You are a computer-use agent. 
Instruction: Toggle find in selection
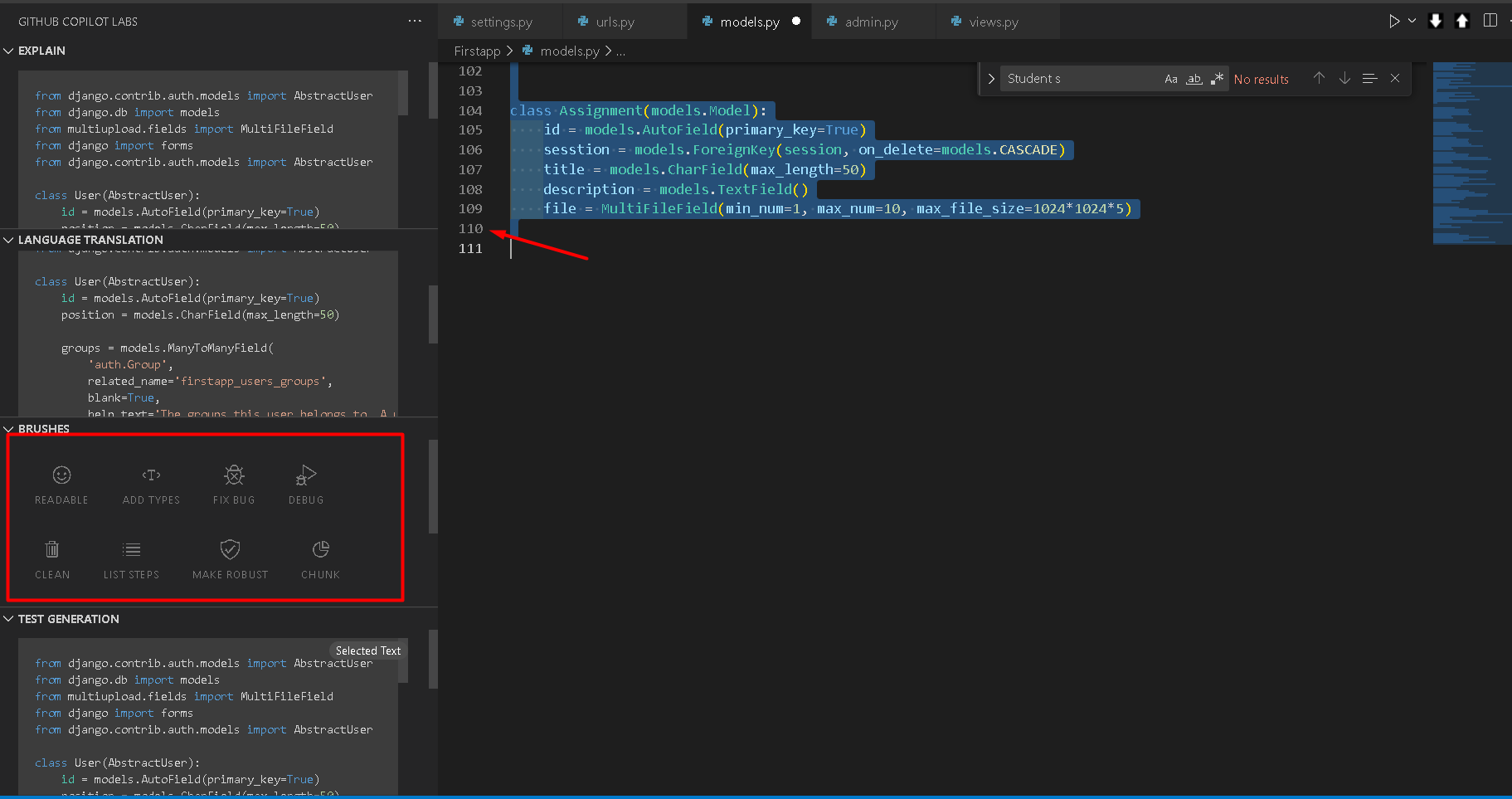(1370, 78)
